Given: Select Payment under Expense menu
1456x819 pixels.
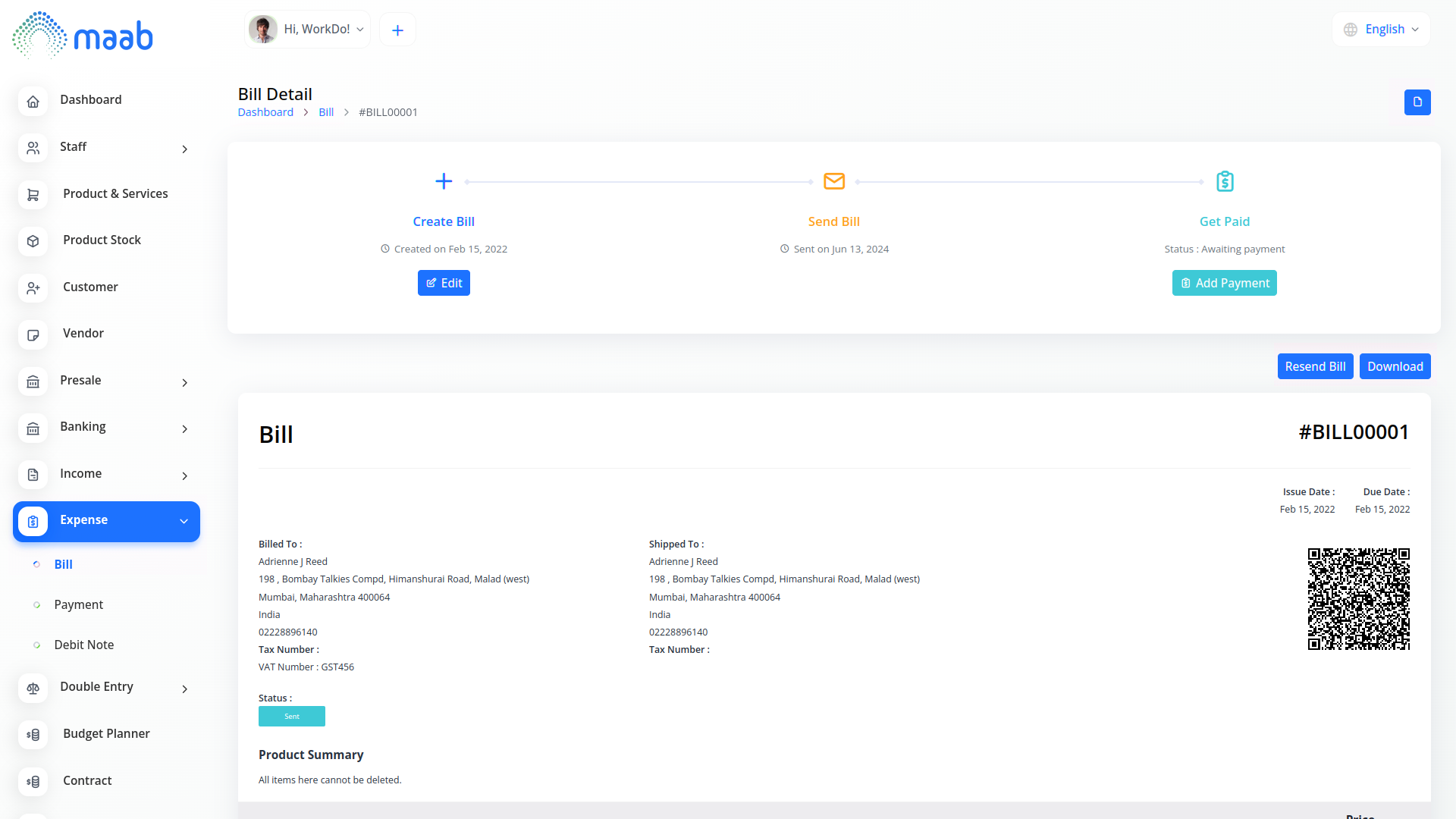Looking at the screenshot, I should 79,605.
